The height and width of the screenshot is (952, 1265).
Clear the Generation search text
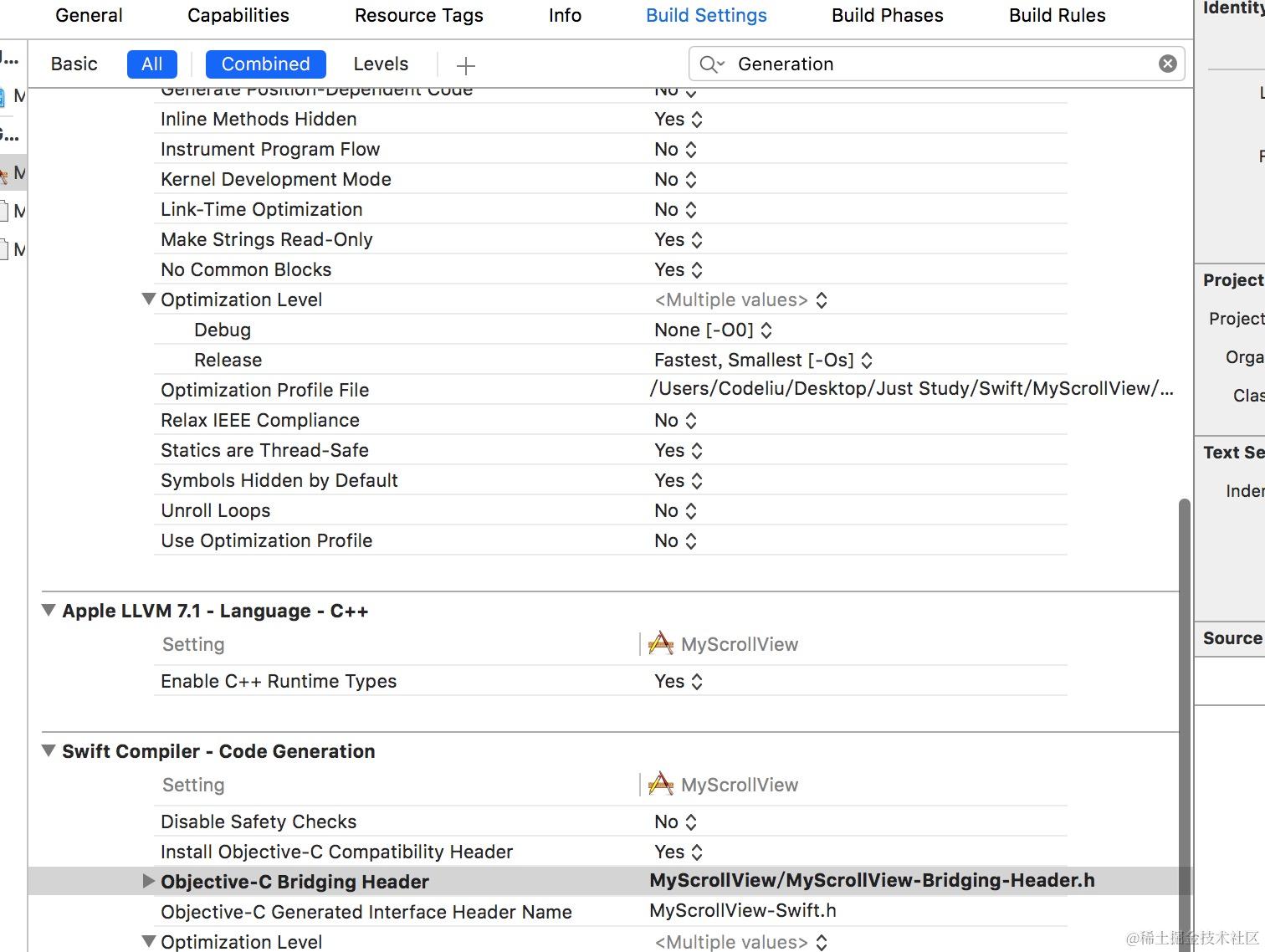(1168, 64)
